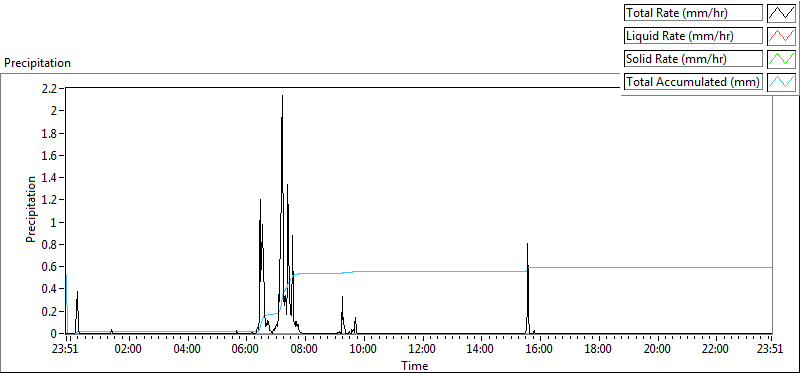Click the 1.8 y-axis tick label
Viewport: 800px width, 373px height.
[x=50, y=133]
